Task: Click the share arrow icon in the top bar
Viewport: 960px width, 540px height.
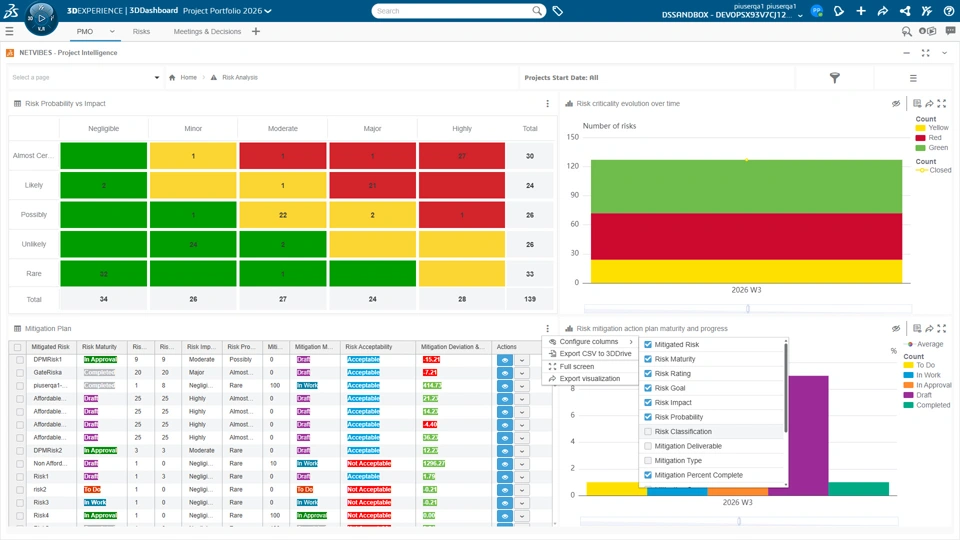Action: click(x=883, y=11)
